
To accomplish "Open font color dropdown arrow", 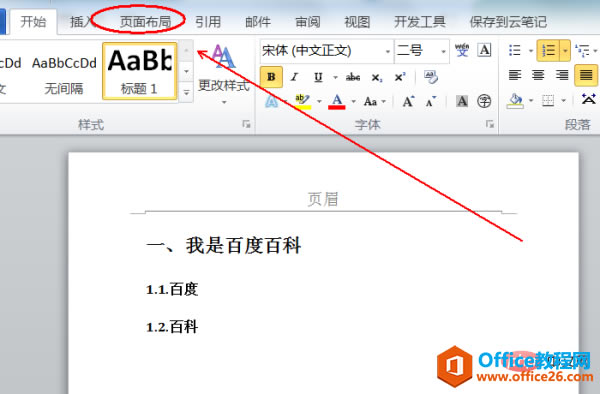I will click(x=353, y=102).
